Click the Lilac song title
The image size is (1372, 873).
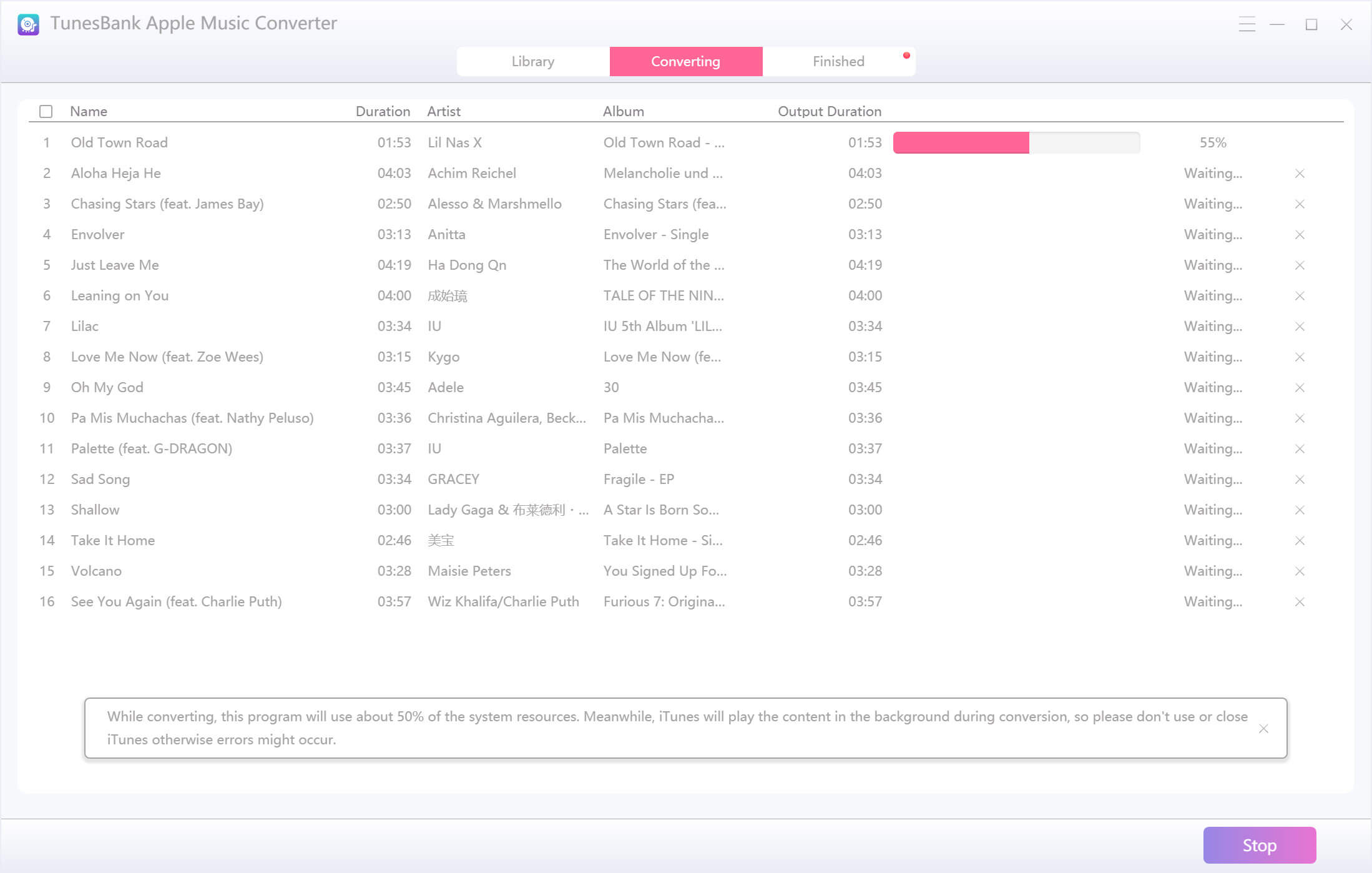[x=85, y=326]
